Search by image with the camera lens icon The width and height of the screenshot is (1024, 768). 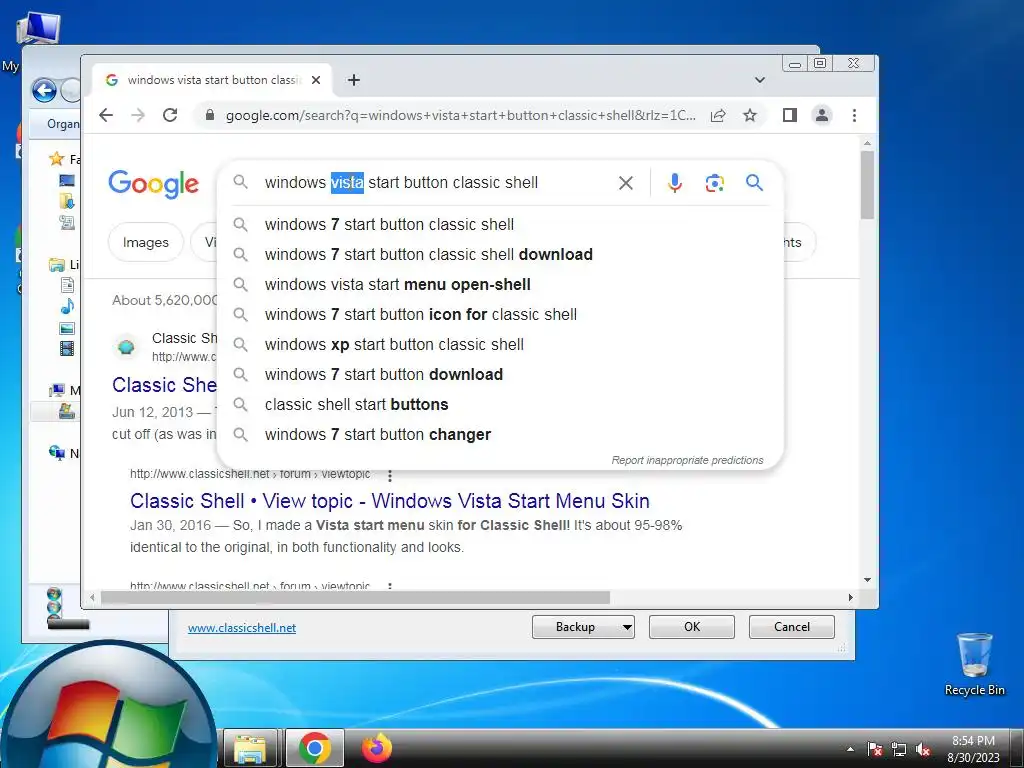tap(714, 183)
